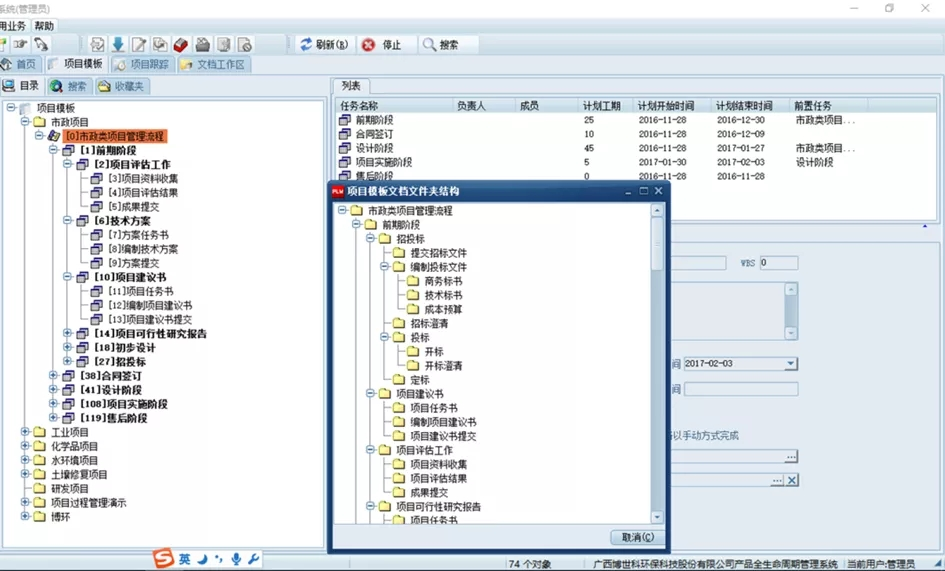Viewport: 945px width, 571px height.
Task: Expand the 工业项目 folder in left tree
Action: 25,433
